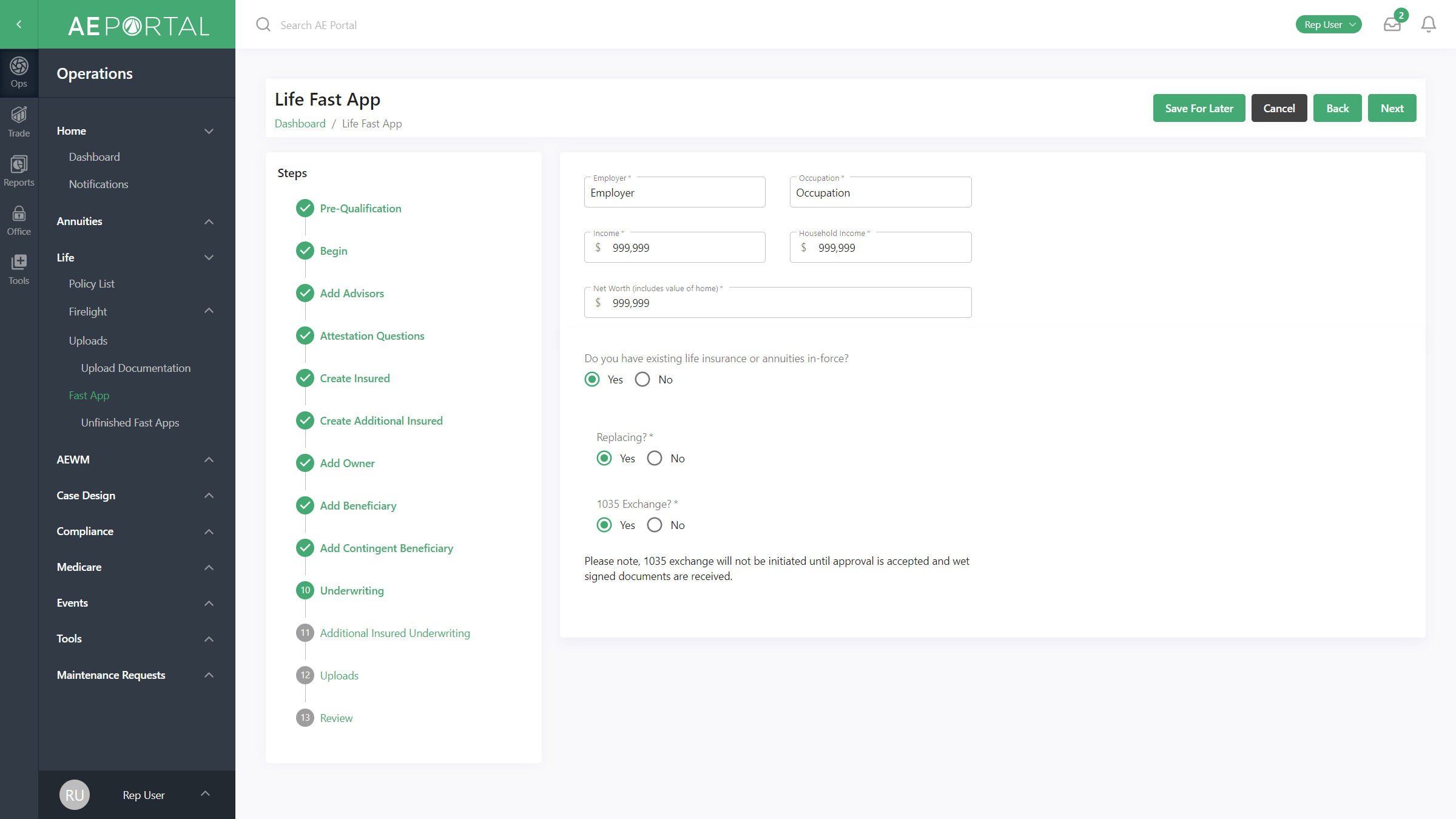Click the Save For Later button

[x=1199, y=107]
